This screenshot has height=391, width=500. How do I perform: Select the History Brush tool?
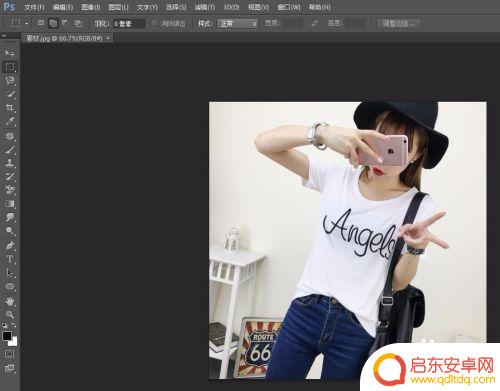tap(10, 177)
